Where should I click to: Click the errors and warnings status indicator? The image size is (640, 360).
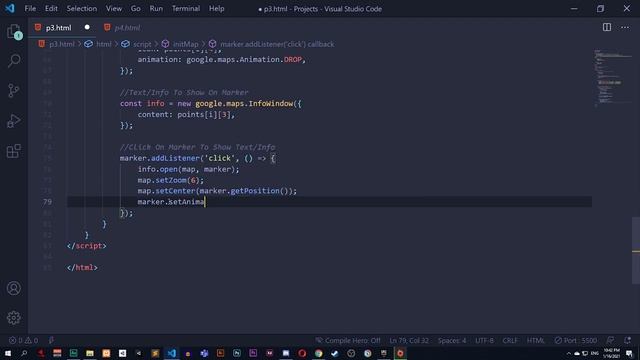coord(24,340)
